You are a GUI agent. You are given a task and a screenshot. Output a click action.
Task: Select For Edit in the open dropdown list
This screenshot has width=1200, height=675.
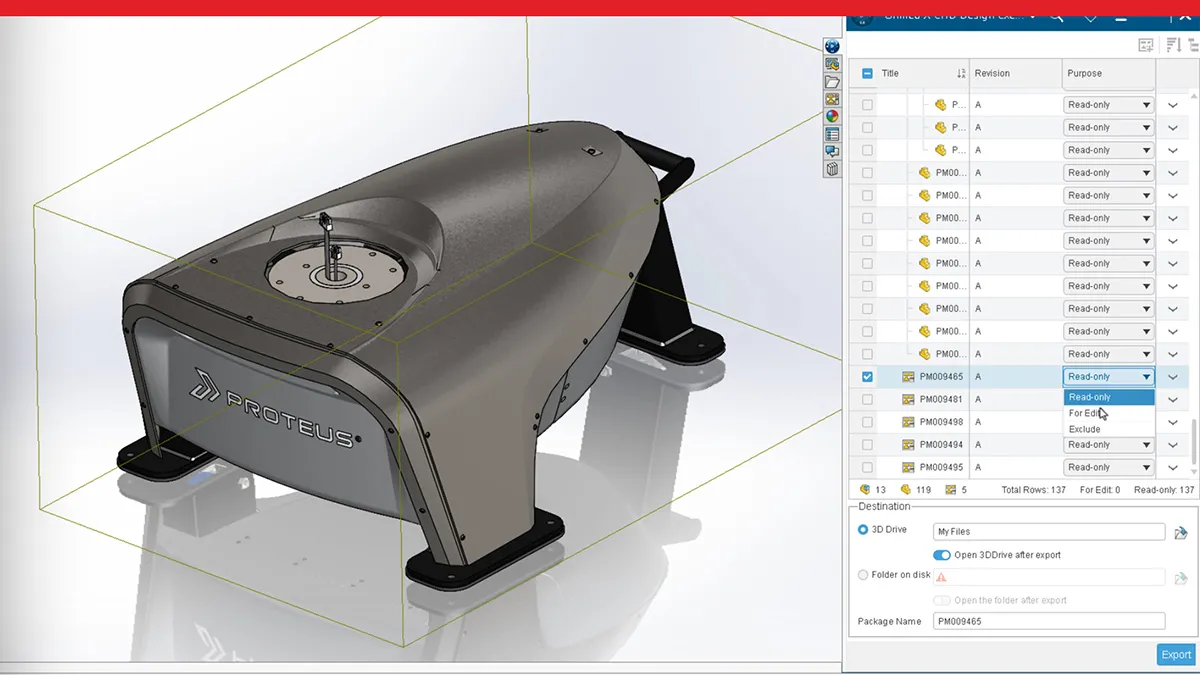[1083, 412]
